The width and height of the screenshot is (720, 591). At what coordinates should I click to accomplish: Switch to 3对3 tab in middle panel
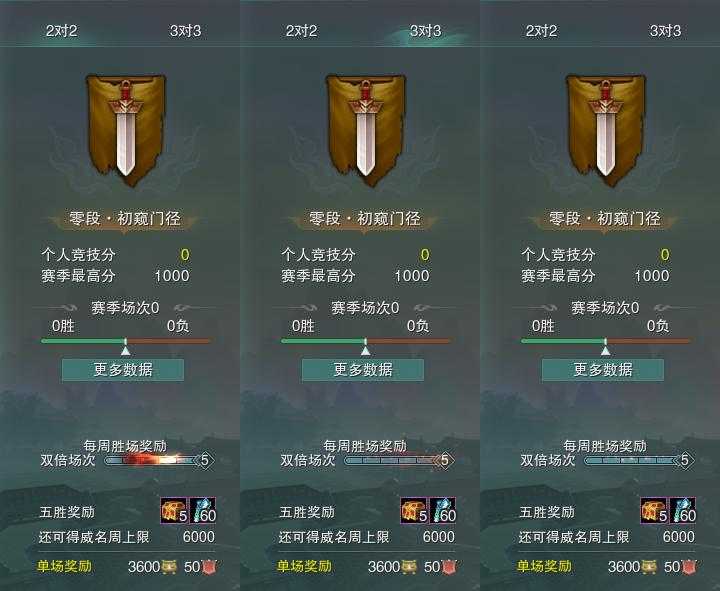(x=426, y=31)
